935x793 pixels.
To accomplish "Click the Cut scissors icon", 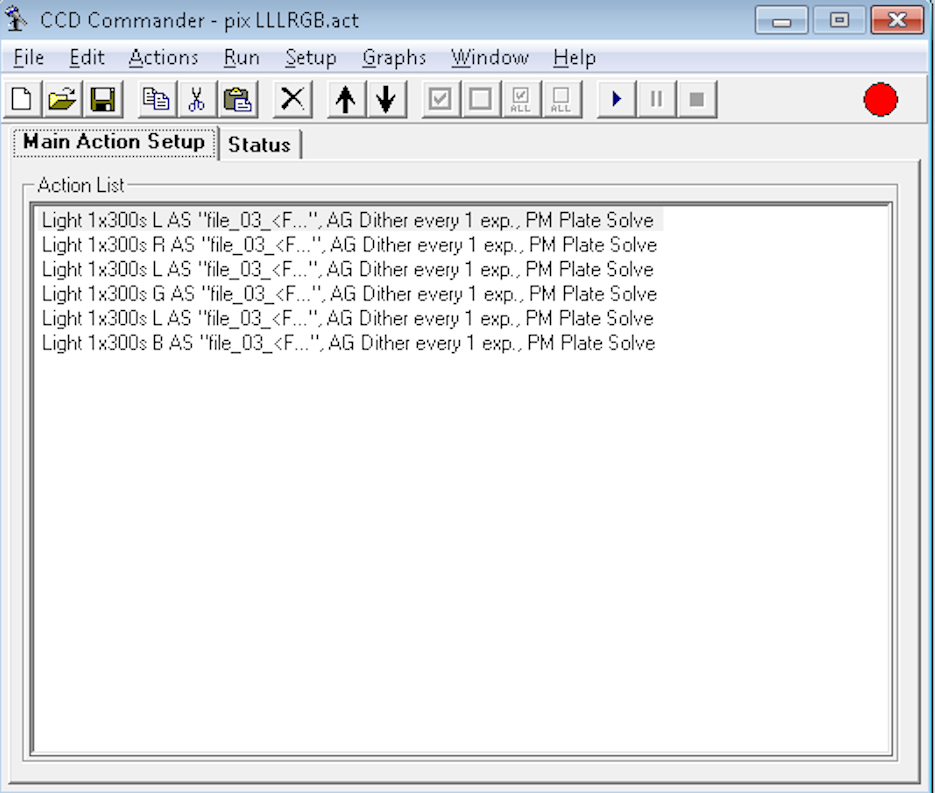I will (x=196, y=99).
